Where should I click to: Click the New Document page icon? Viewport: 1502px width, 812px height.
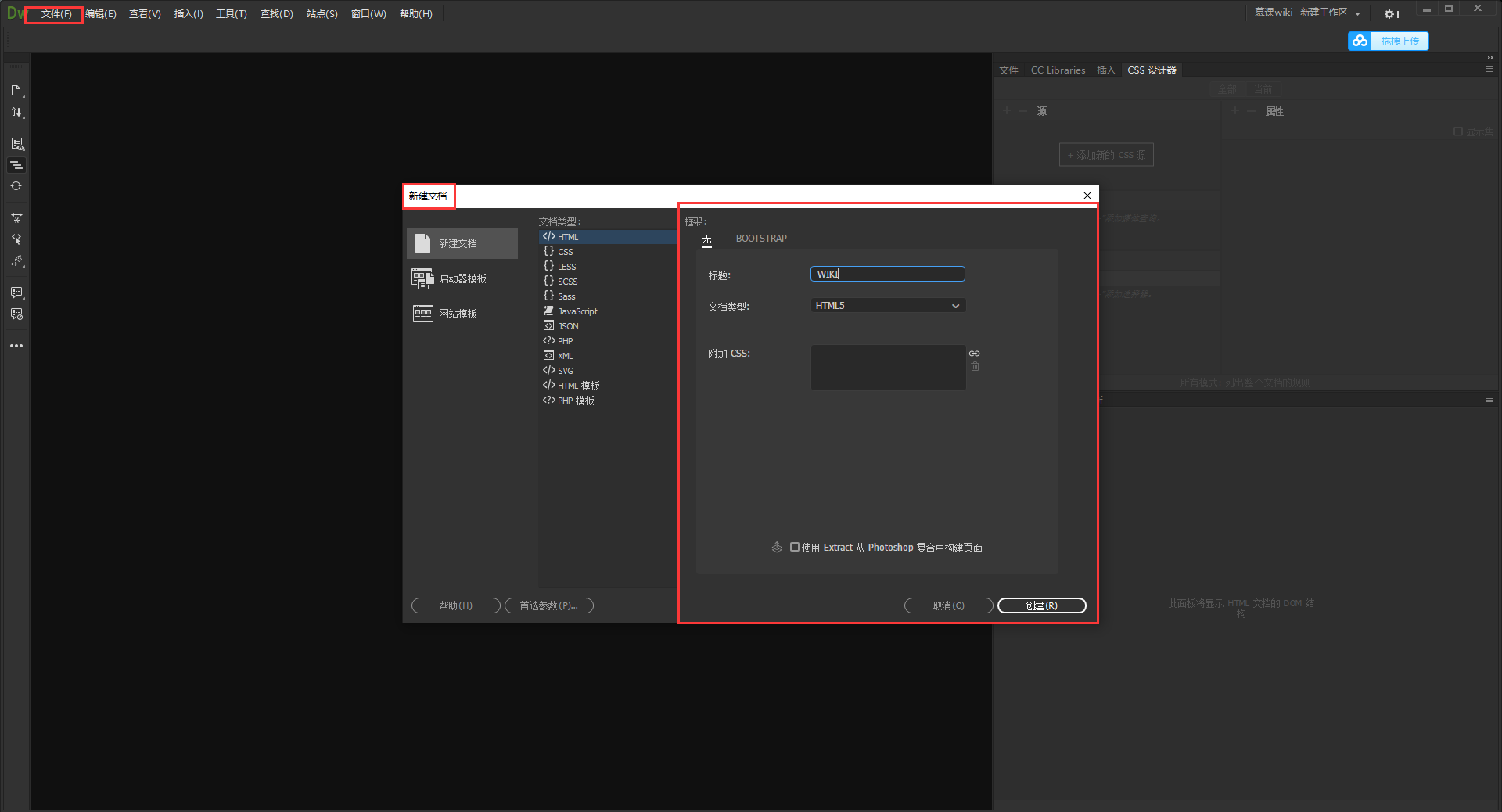(x=422, y=243)
